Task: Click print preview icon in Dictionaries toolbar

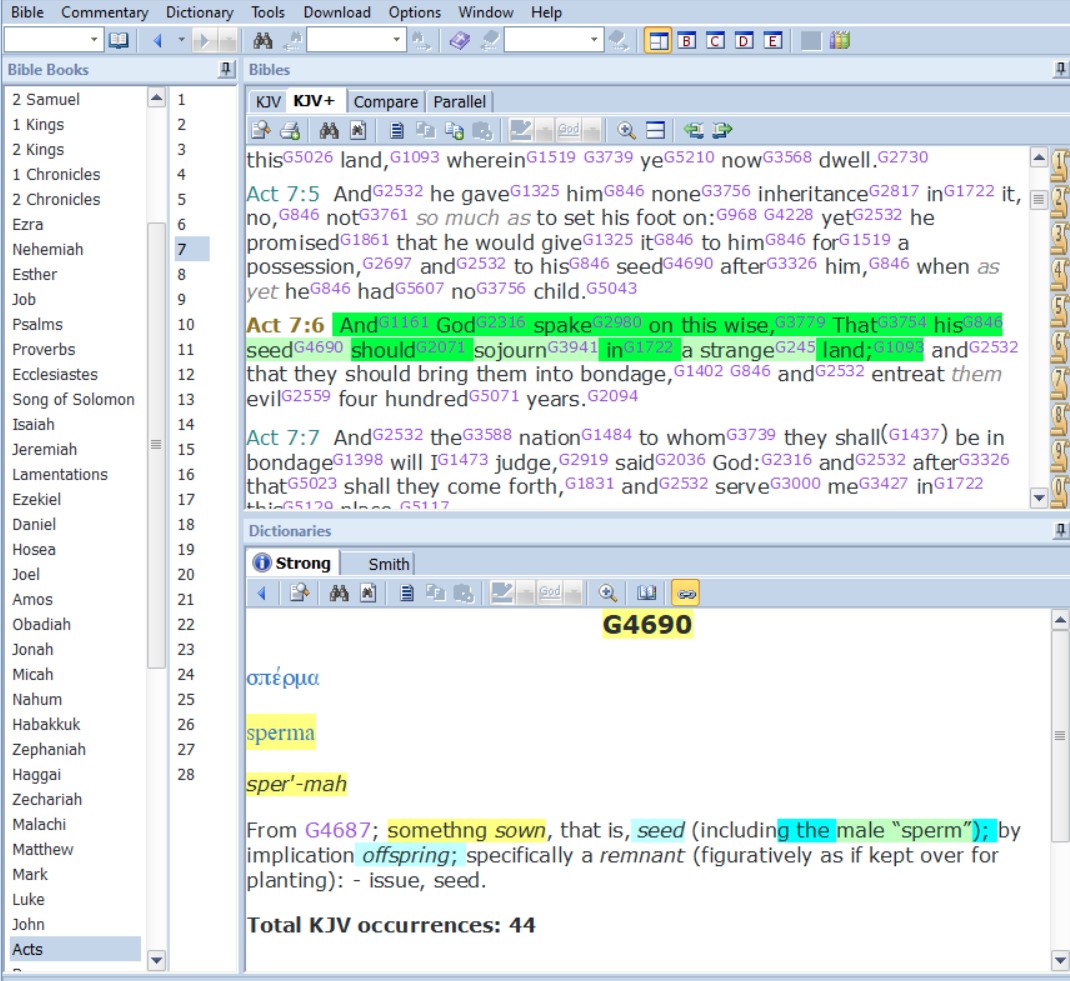Action: point(300,593)
